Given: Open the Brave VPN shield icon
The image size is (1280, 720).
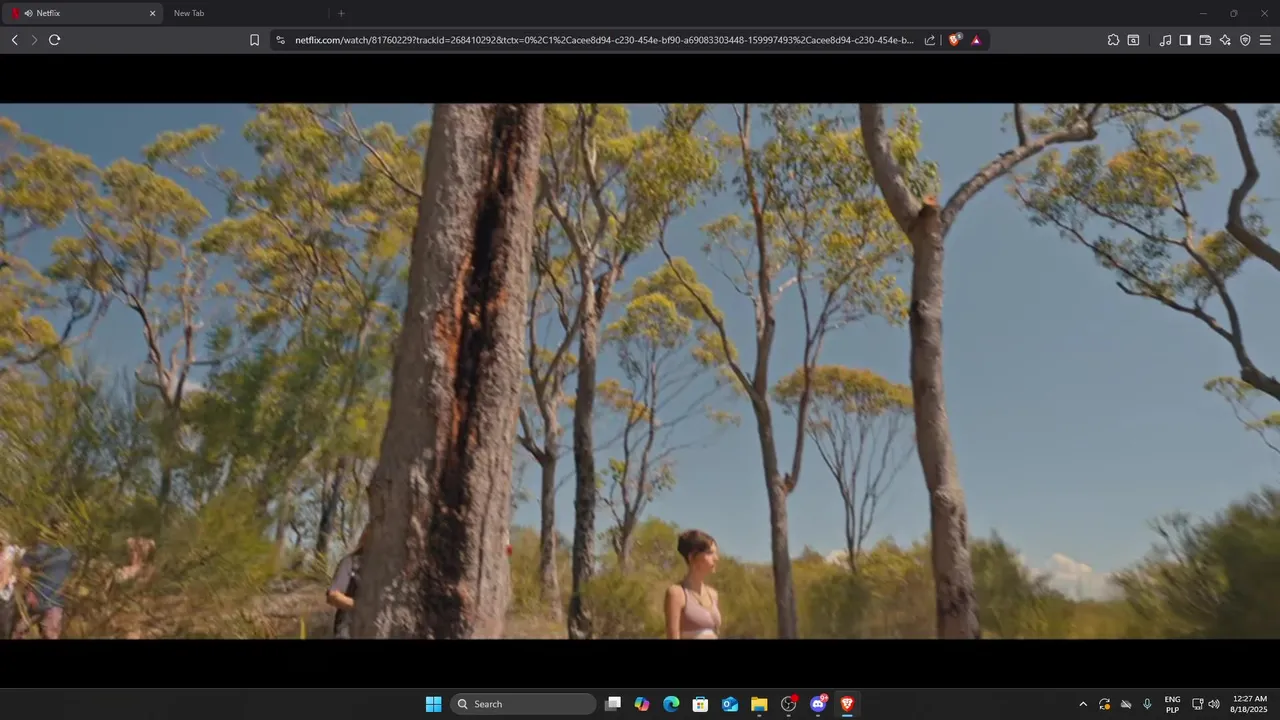Looking at the screenshot, I should click(1245, 40).
